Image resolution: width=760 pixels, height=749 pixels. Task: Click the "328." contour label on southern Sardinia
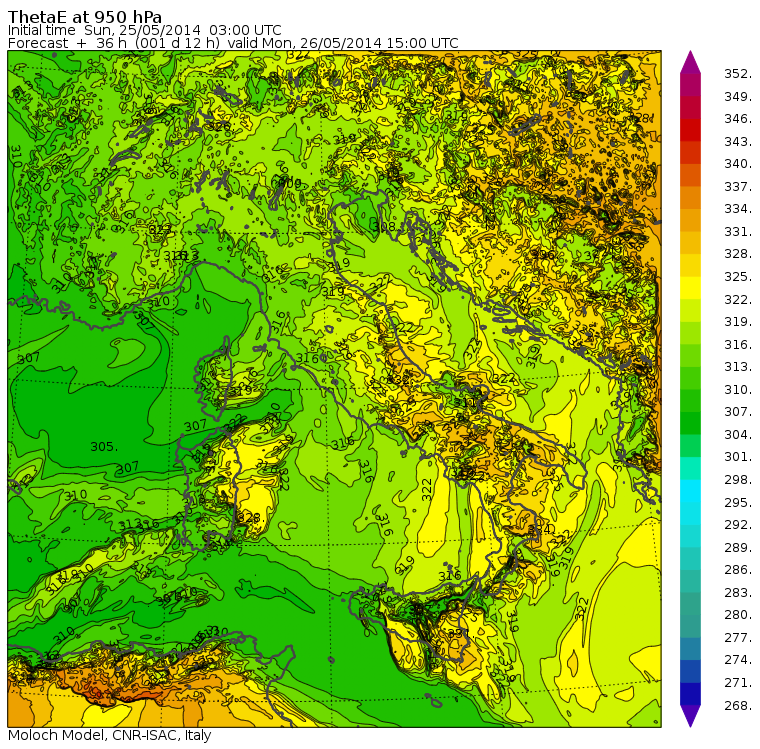point(250,517)
